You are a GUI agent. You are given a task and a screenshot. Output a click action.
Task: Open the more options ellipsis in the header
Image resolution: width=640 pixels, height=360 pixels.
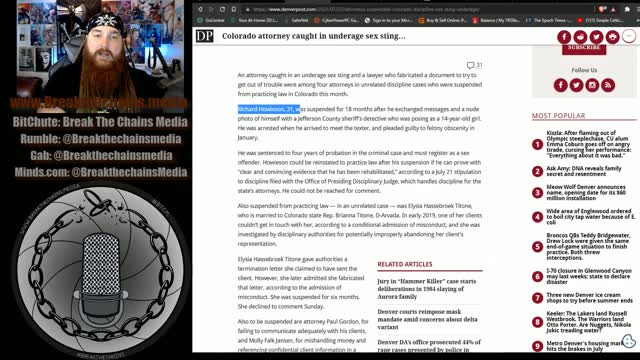(x=629, y=36)
